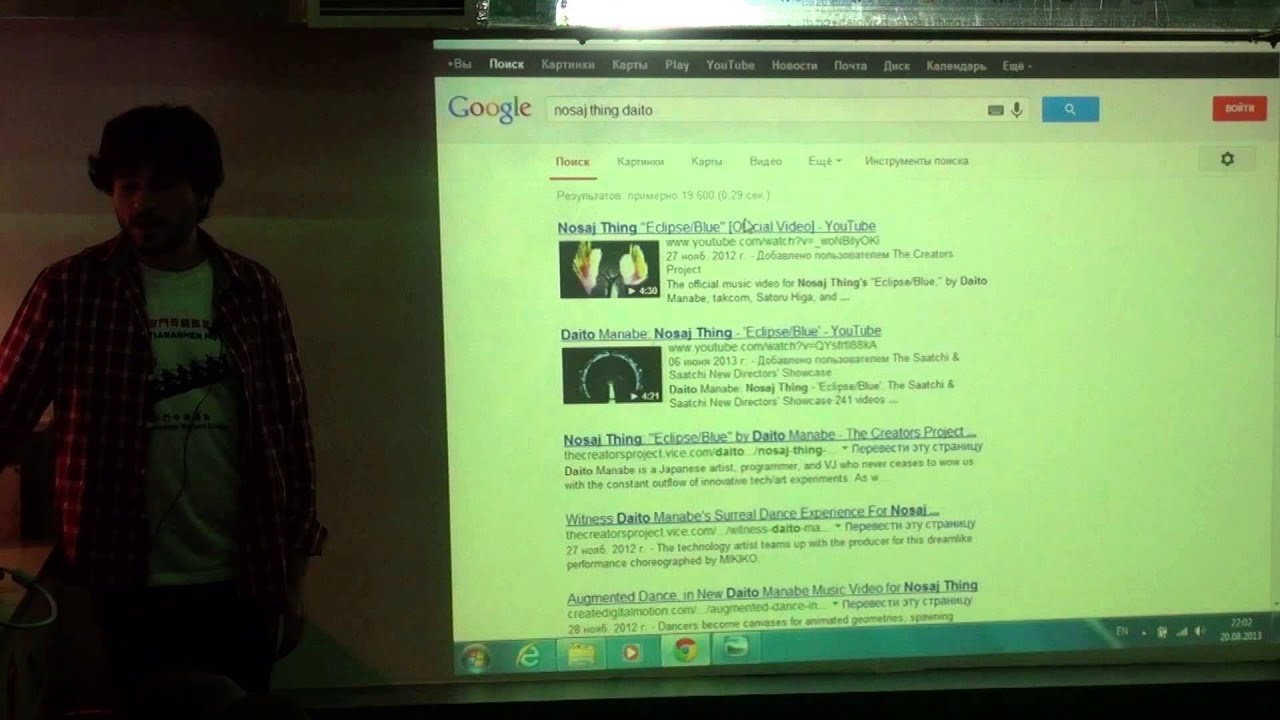This screenshot has width=1280, height=720.
Task: Click the EN language indicator in tray
Action: [x=1121, y=632]
